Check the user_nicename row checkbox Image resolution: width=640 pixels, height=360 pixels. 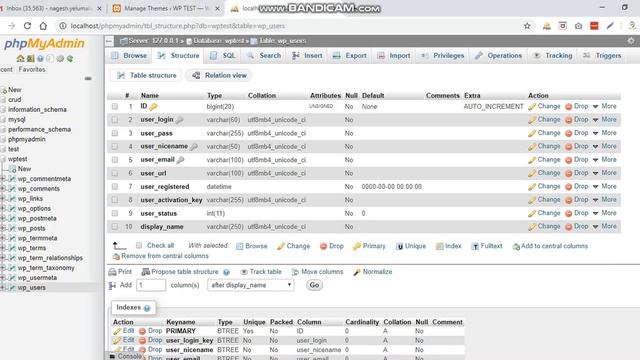coord(115,147)
